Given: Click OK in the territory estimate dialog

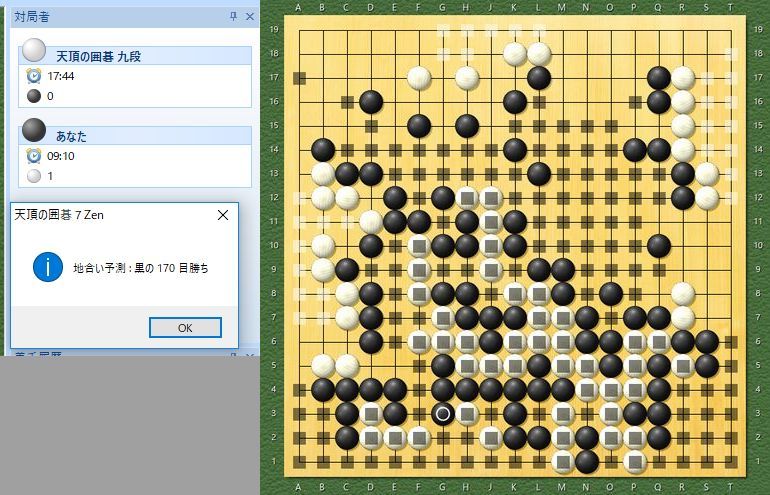Looking at the screenshot, I should coord(185,328).
